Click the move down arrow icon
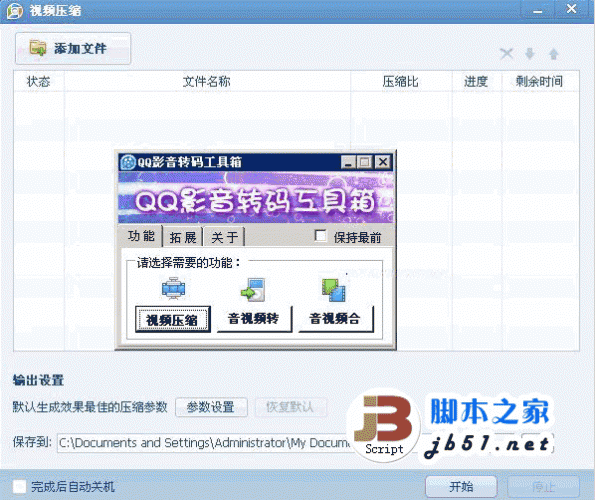Image resolution: width=595 pixels, height=500 pixels. [x=530, y=54]
